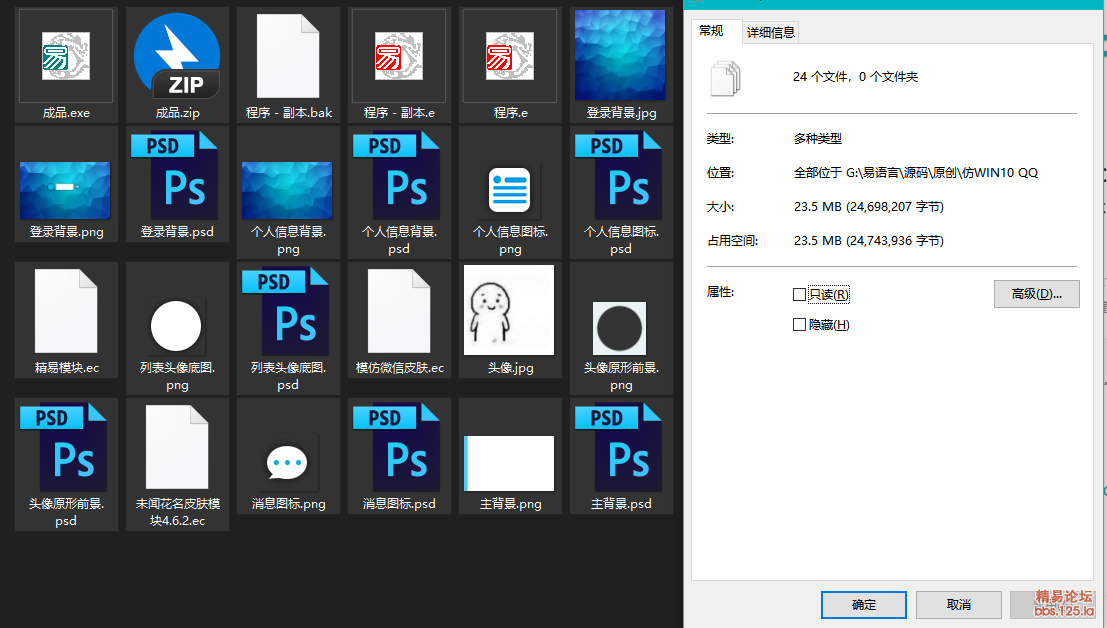Select the 常规 tab
Image resolution: width=1107 pixels, height=628 pixels.
[x=712, y=31]
